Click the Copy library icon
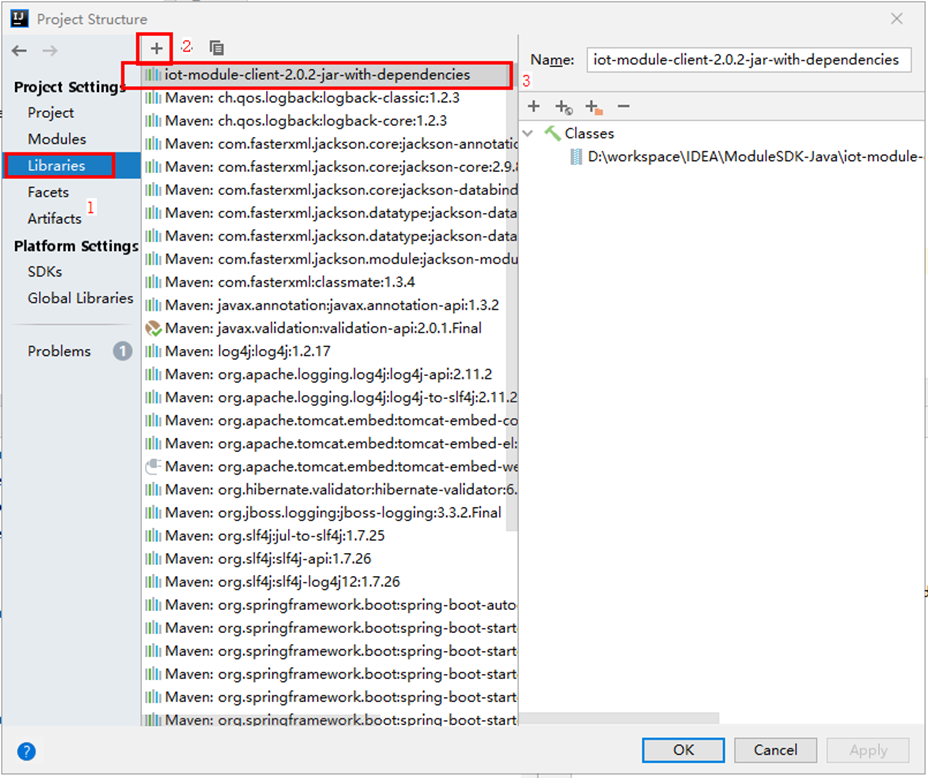The width and height of the screenshot is (928, 778). click(217, 48)
